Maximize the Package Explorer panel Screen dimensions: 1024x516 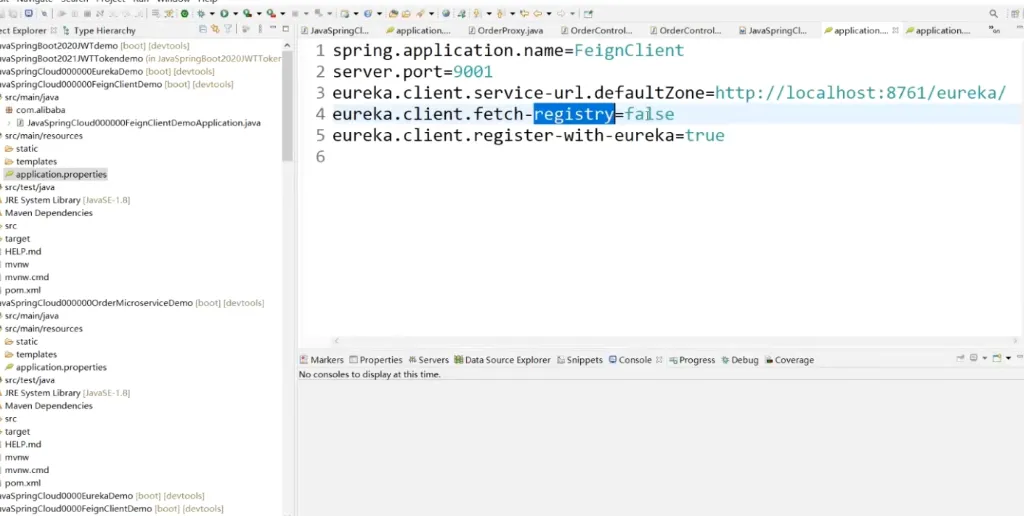point(285,29)
